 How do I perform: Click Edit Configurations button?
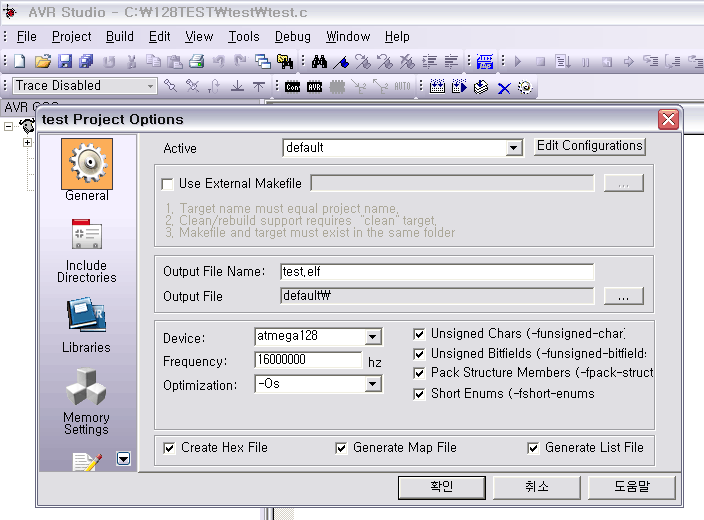pyautogui.click(x=590, y=146)
